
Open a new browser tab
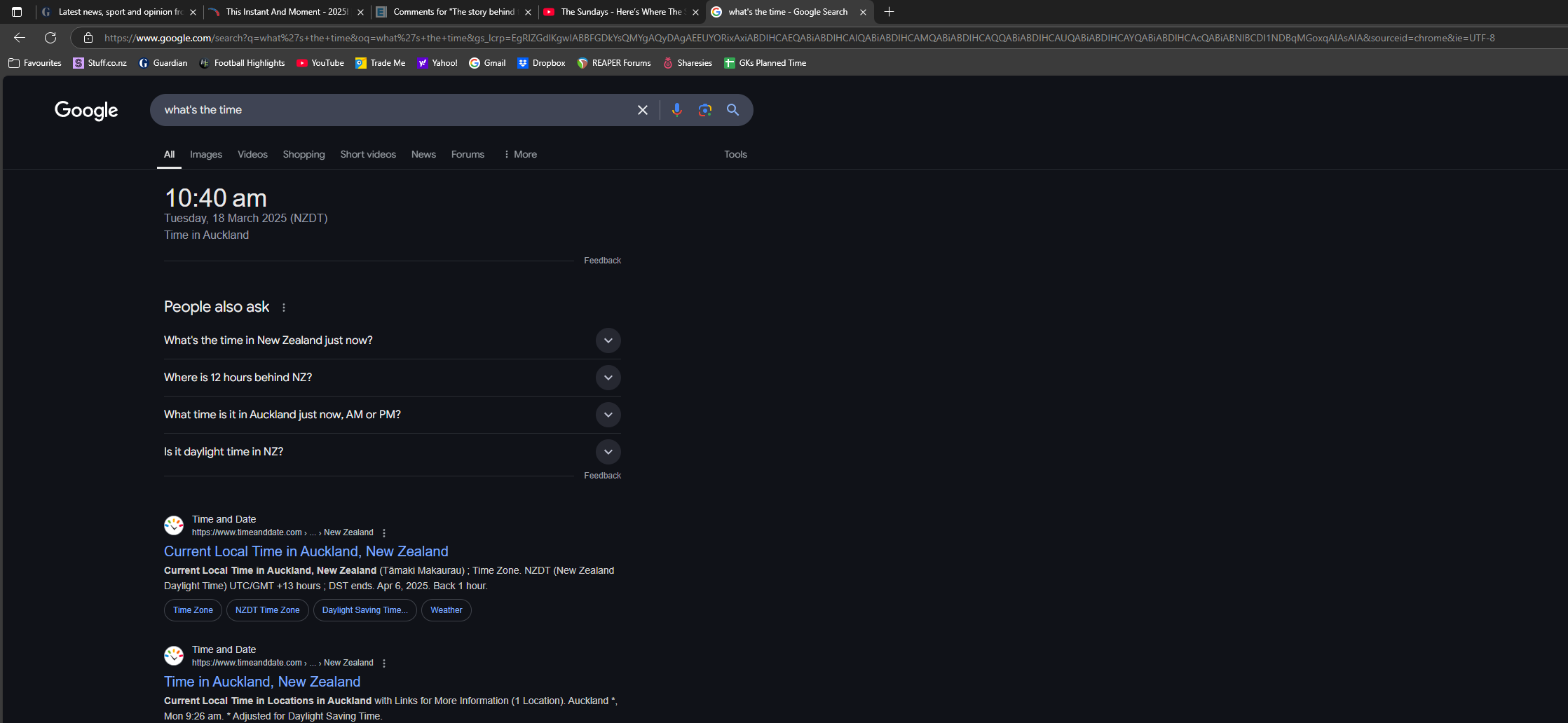889,12
